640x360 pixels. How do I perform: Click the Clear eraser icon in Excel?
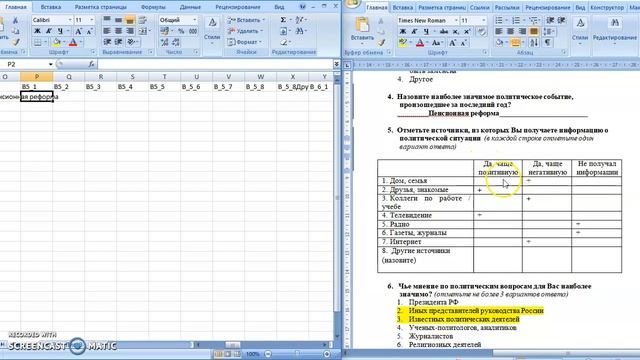pos(284,42)
